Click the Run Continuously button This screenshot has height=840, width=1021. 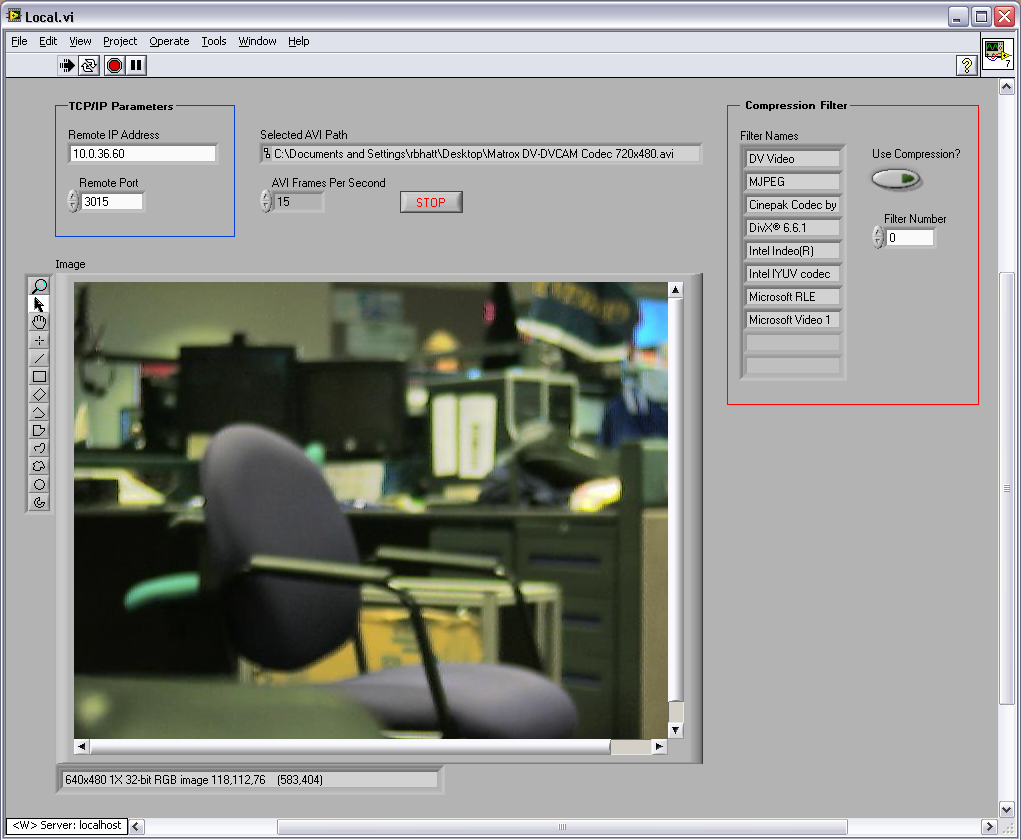coord(89,65)
